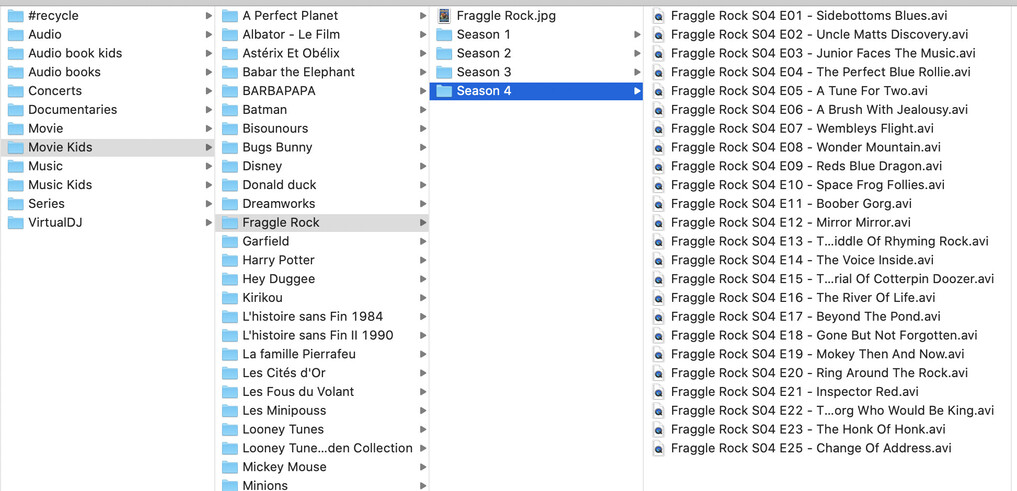
Task: Click the Mickey Mouse folder icon
Action: [x=230, y=467]
